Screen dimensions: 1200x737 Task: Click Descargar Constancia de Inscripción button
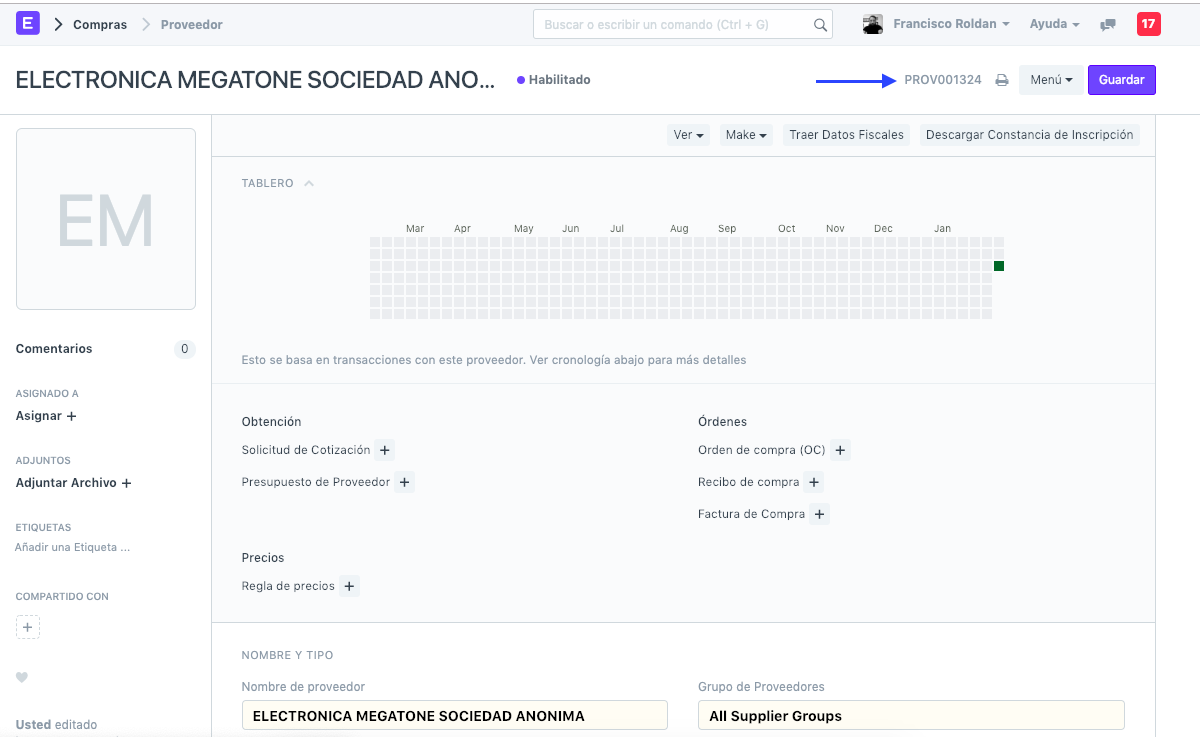(1029, 135)
